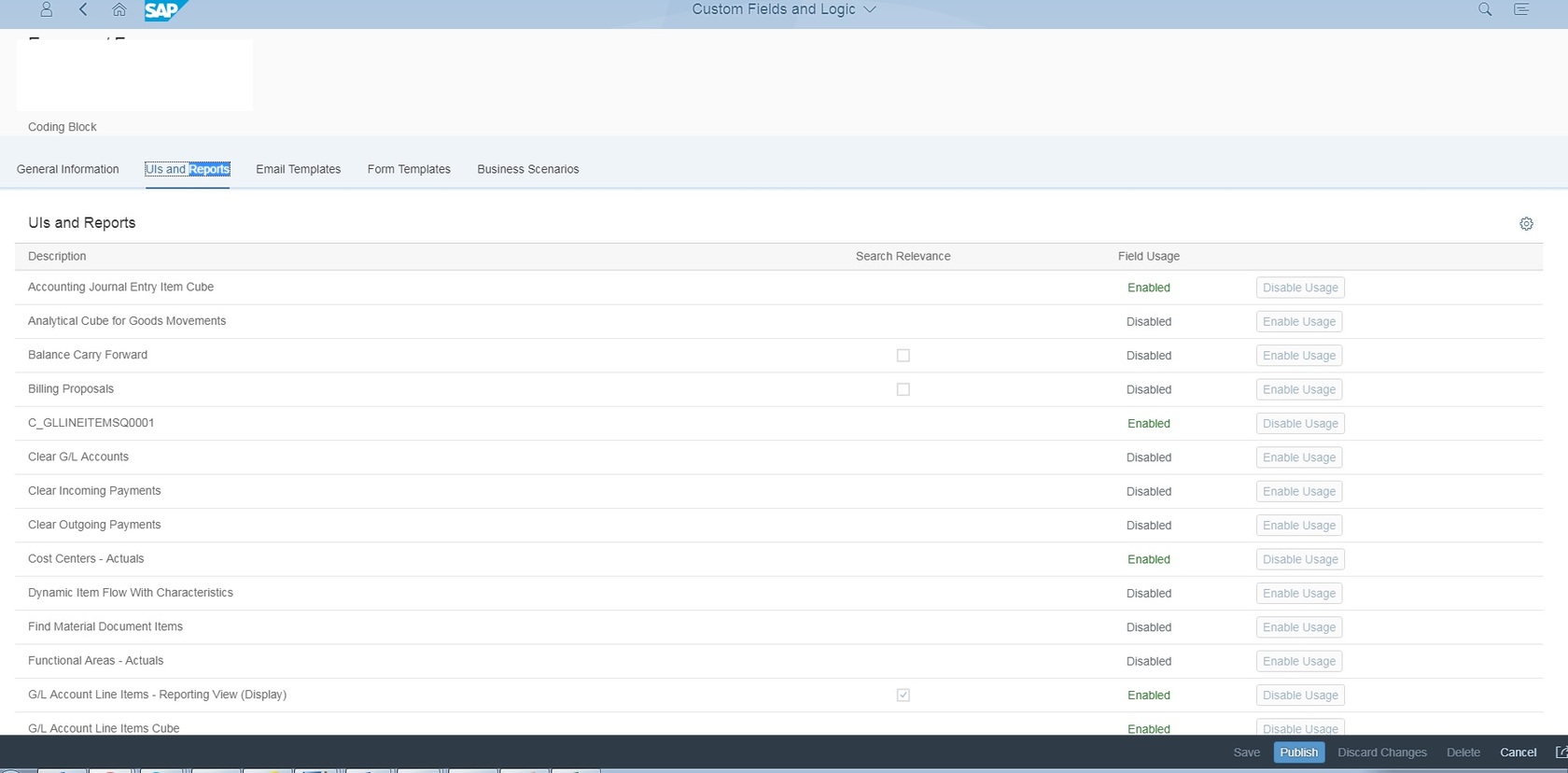Switch to Business Scenarios tab
The width and height of the screenshot is (1568, 773).
point(528,169)
